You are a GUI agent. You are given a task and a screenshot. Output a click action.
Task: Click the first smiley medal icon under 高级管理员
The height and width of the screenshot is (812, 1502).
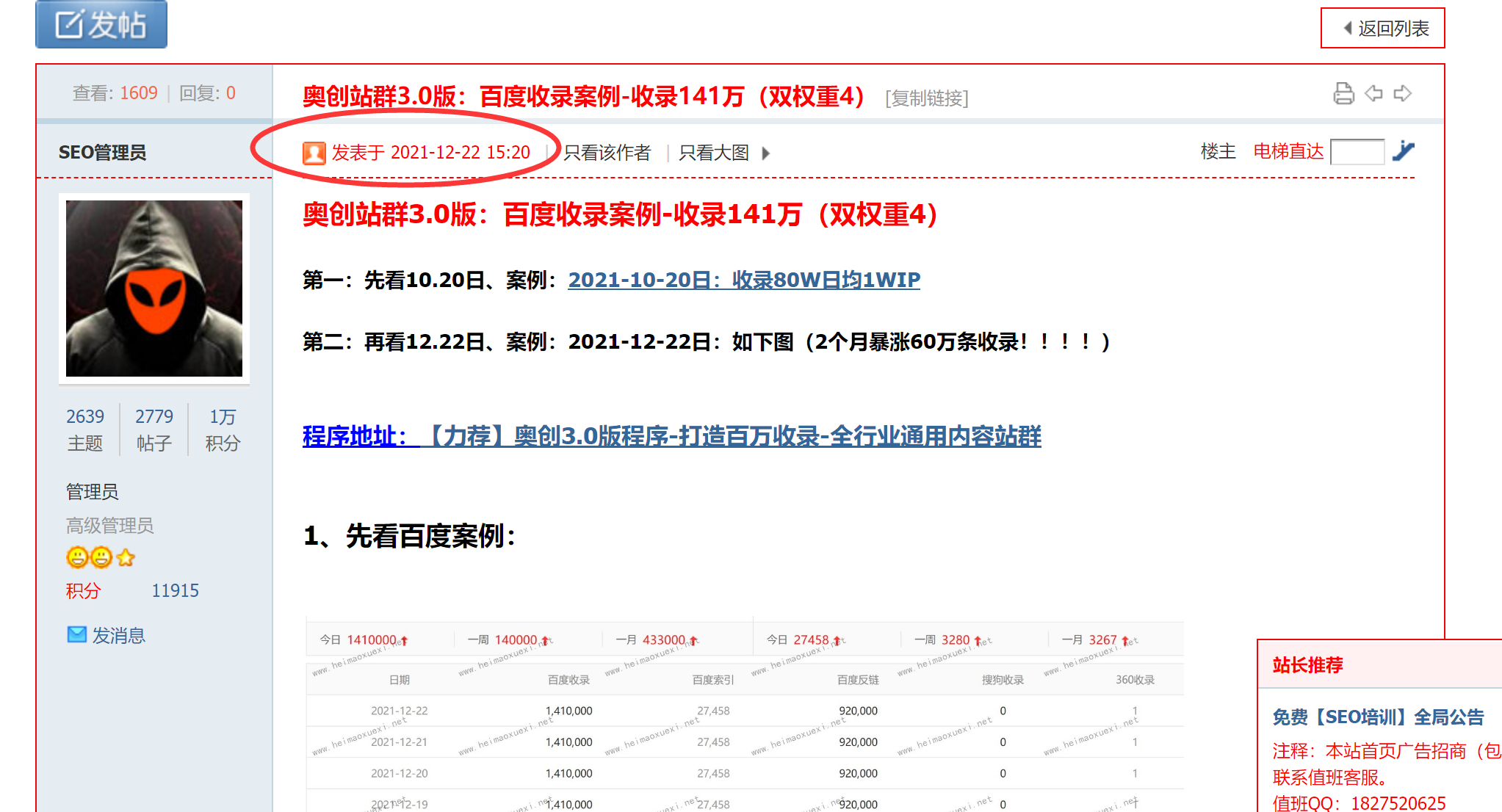coord(78,558)
